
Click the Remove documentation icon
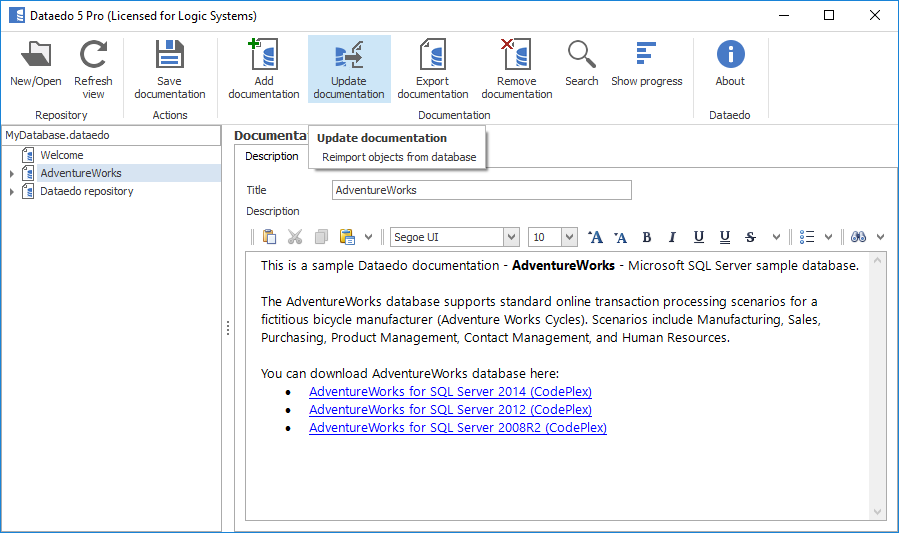(x=516, y=56)
